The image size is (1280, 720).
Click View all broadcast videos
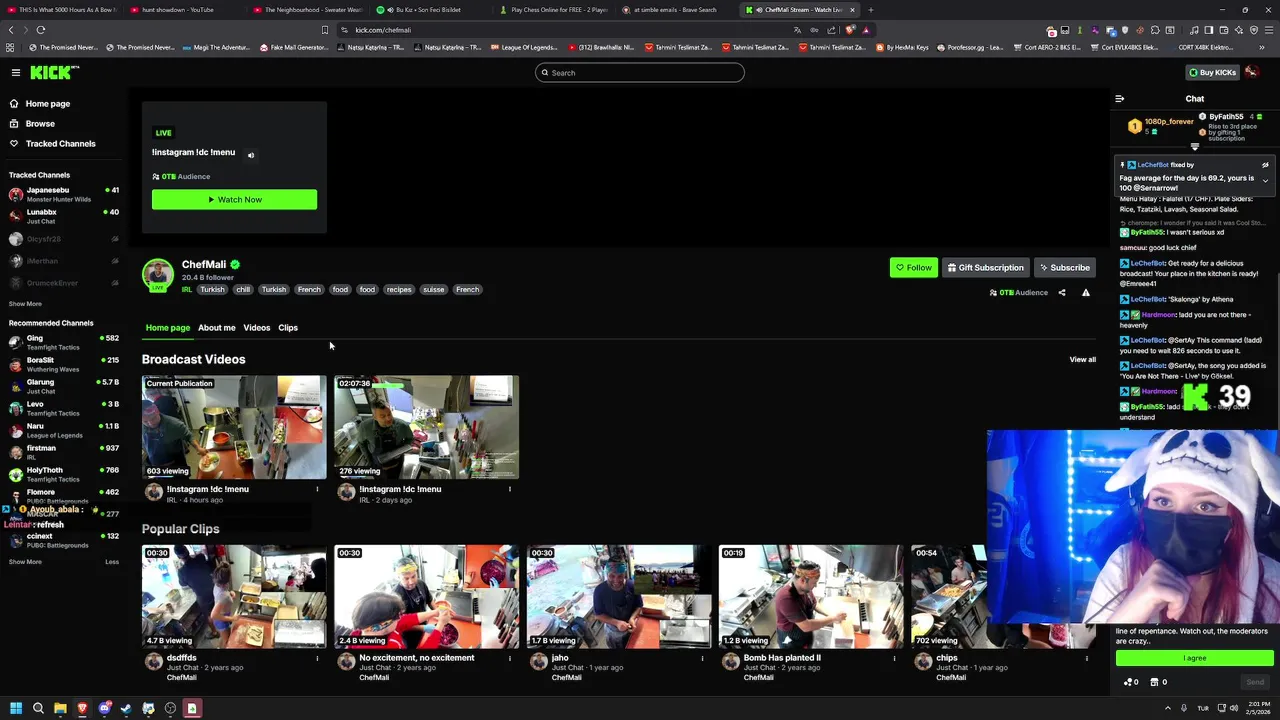(1083, 360)
